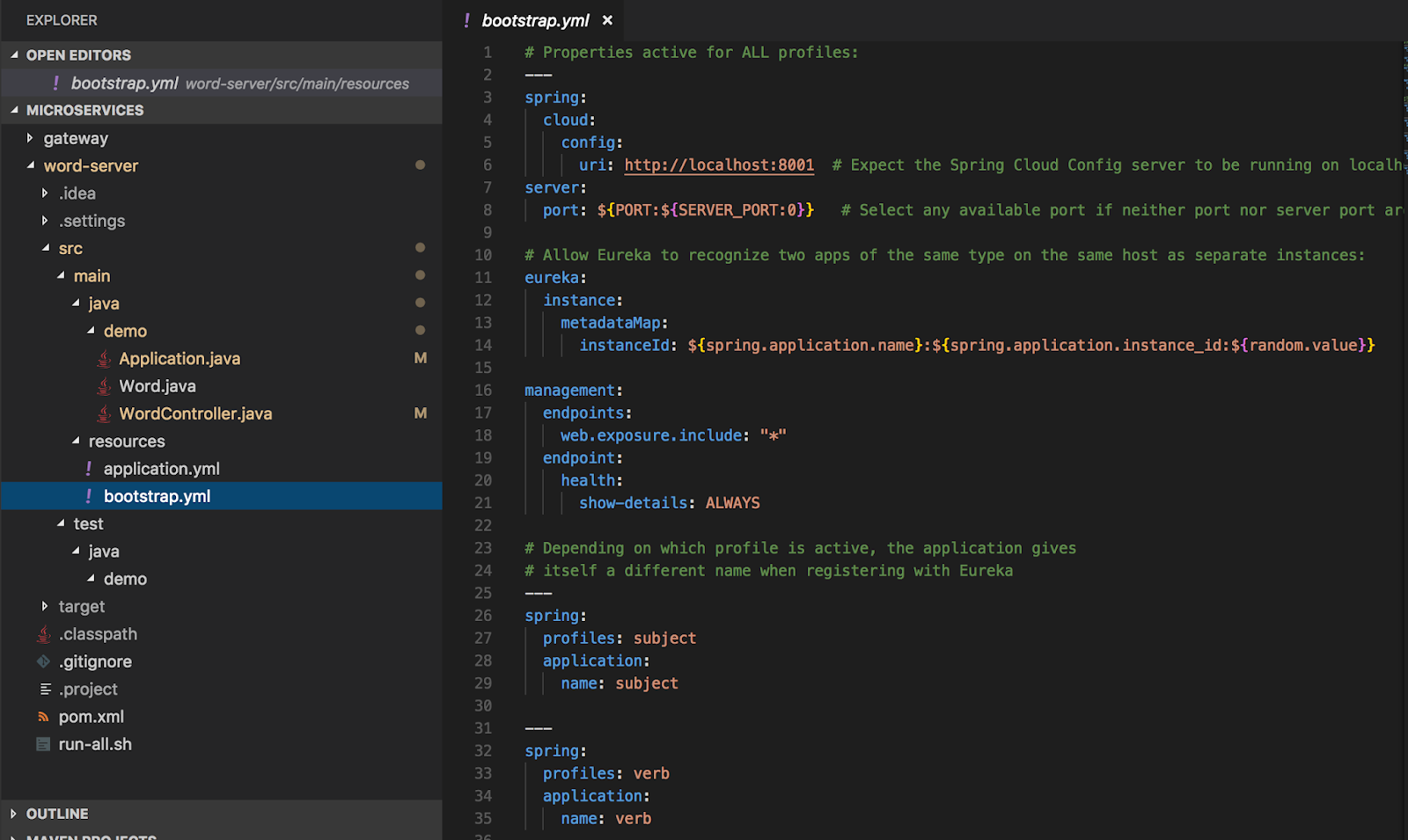Viewport: 1408px width, 840px height.
Task: Open .project file in explorer
Action: [x=88, y=689]
